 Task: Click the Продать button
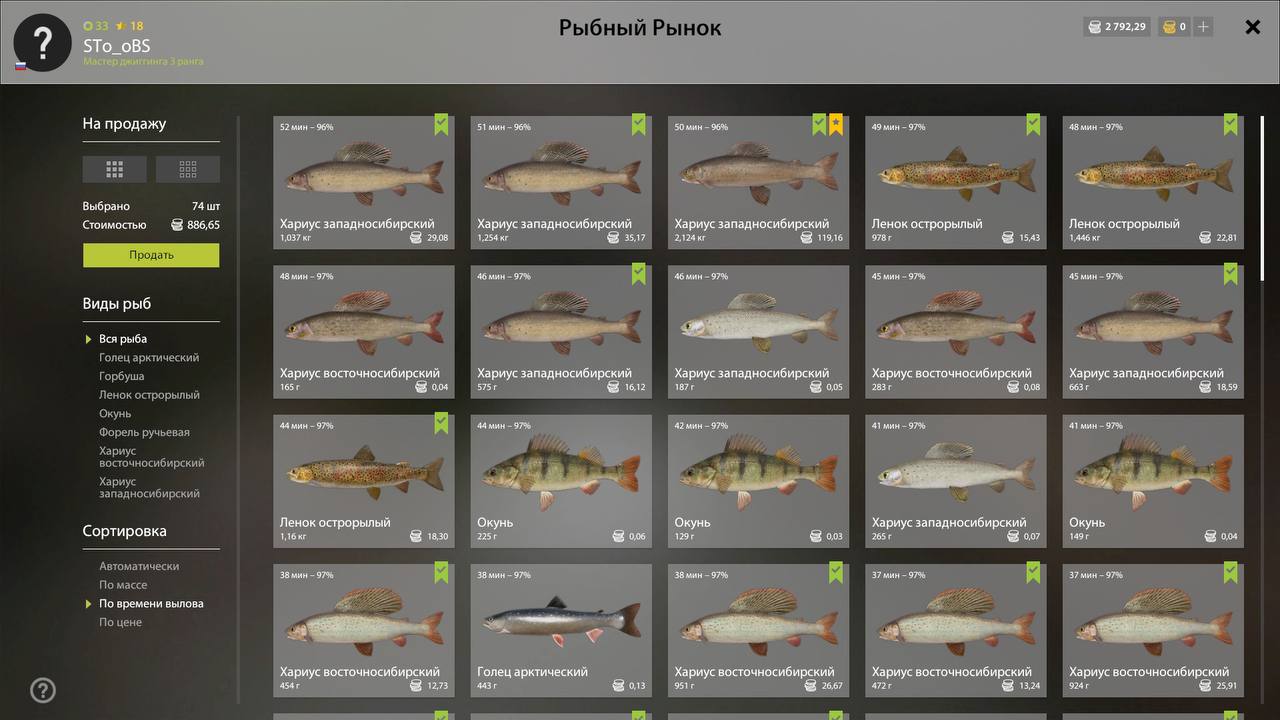151,255
